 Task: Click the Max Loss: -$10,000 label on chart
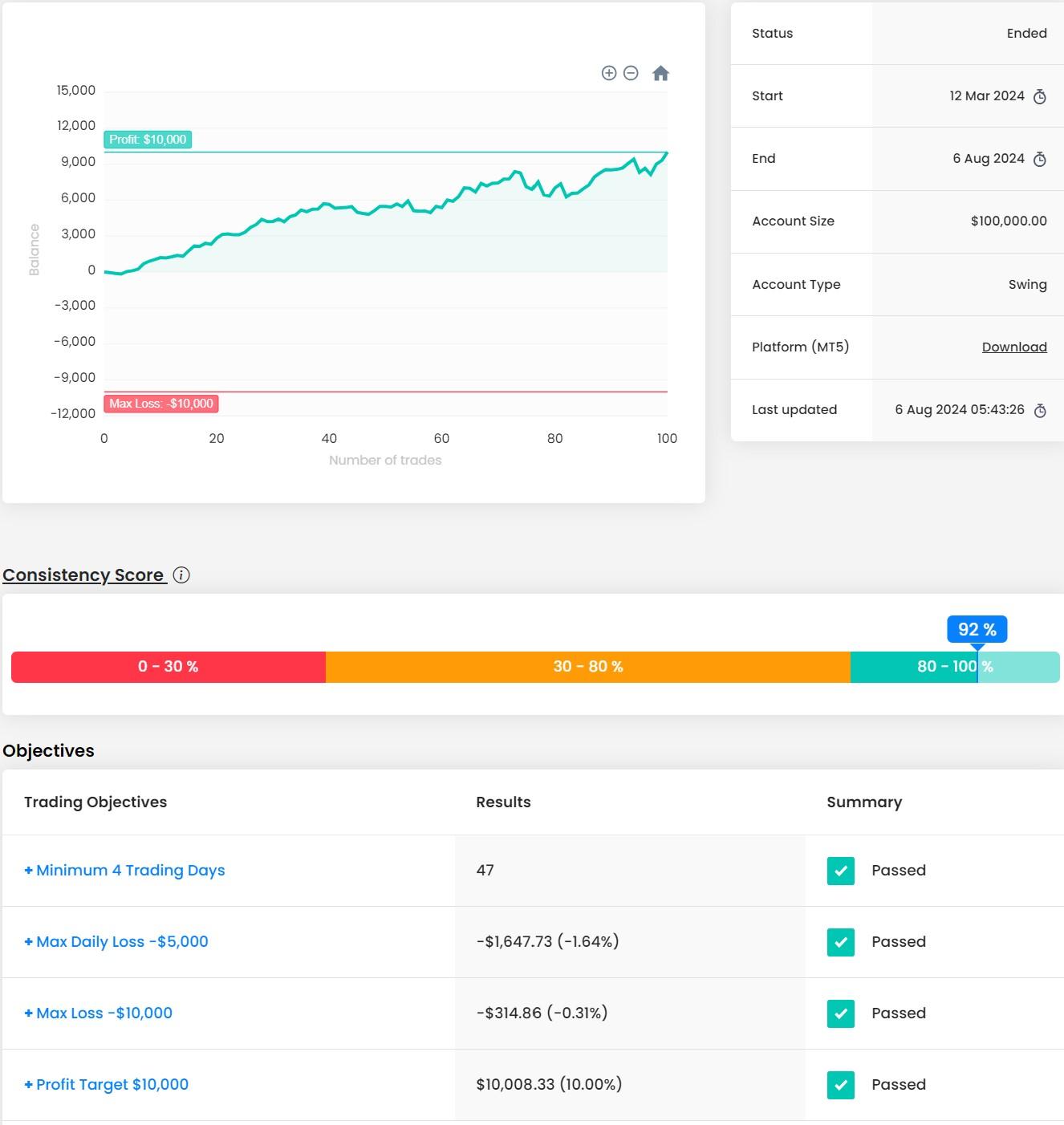pyautogui.click(x=162, y=404)
